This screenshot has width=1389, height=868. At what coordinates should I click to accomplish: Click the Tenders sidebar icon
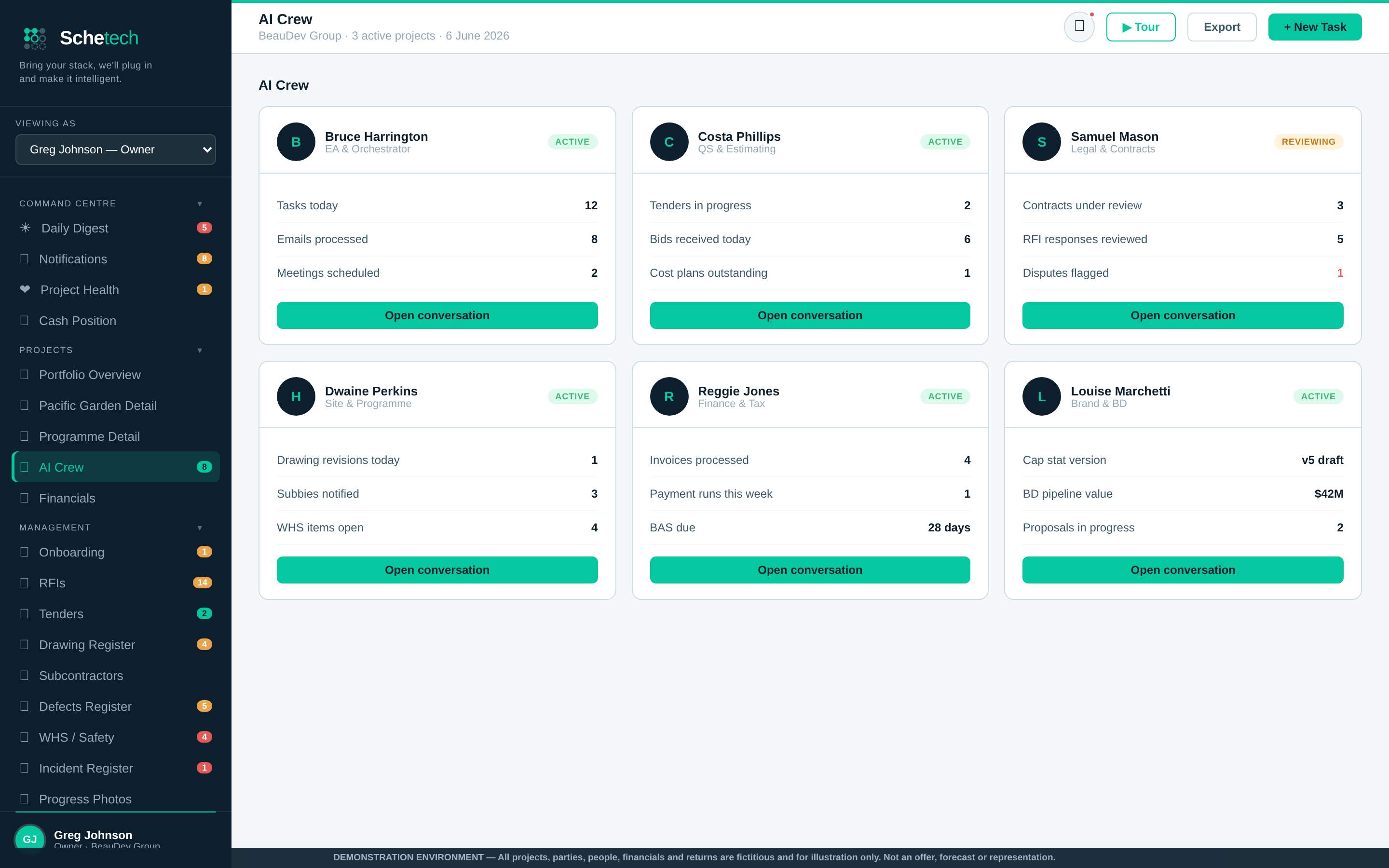[x=24, y=614]
